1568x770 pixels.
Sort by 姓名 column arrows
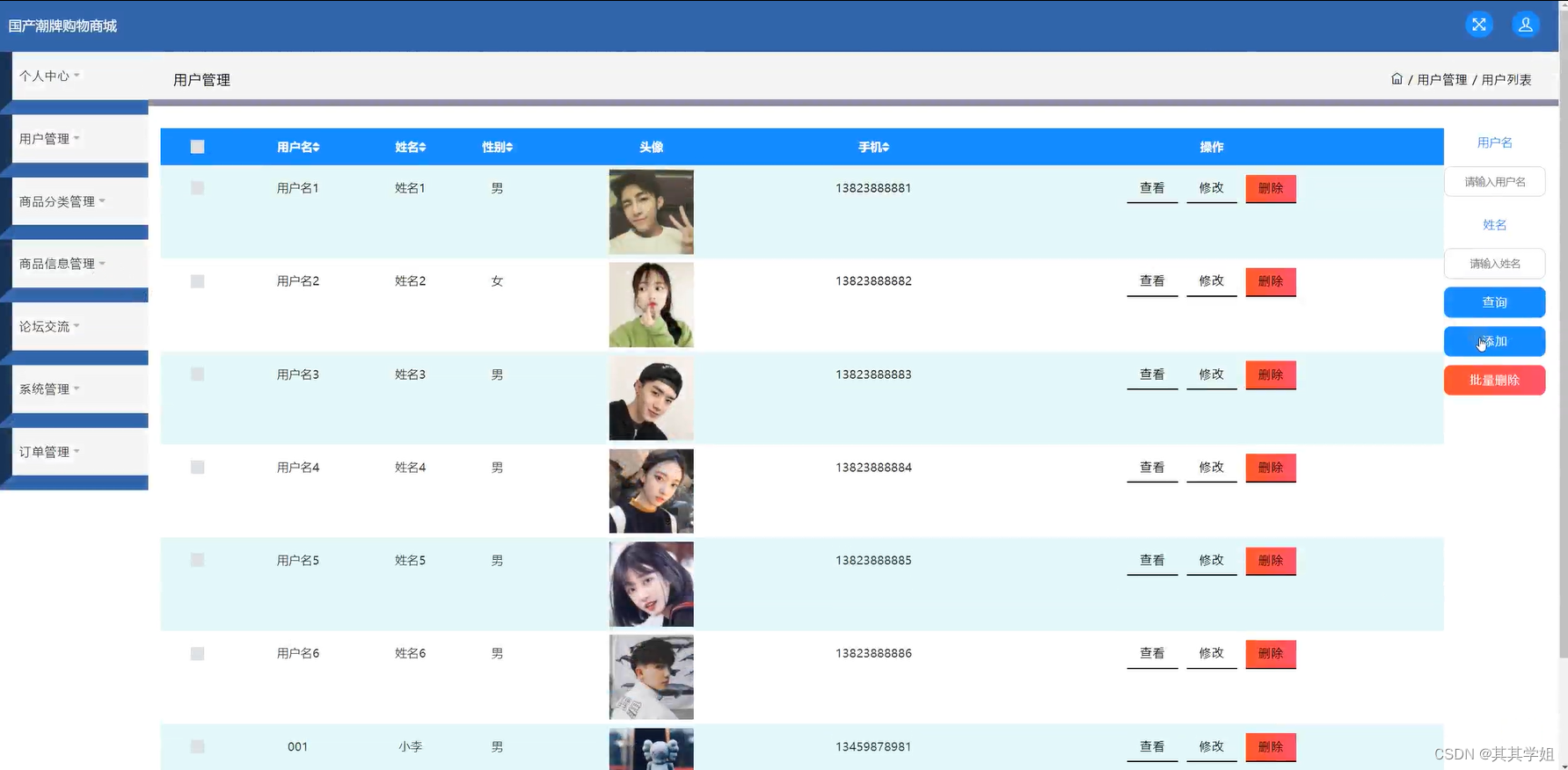(x=422, y=148)
